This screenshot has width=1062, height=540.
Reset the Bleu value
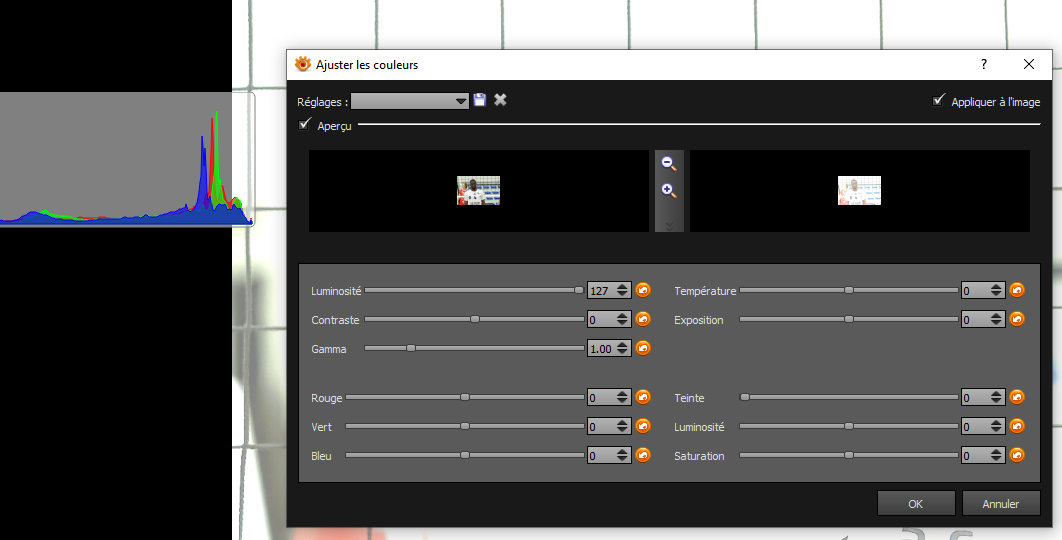(x=643, y=455)
